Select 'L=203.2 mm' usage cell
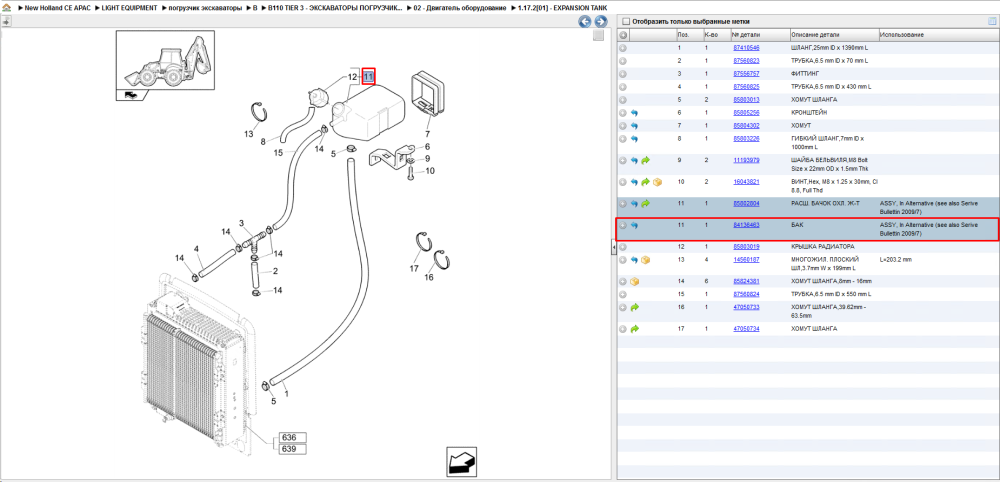This screenshot has width=1000, height=482. click(896, 260)
